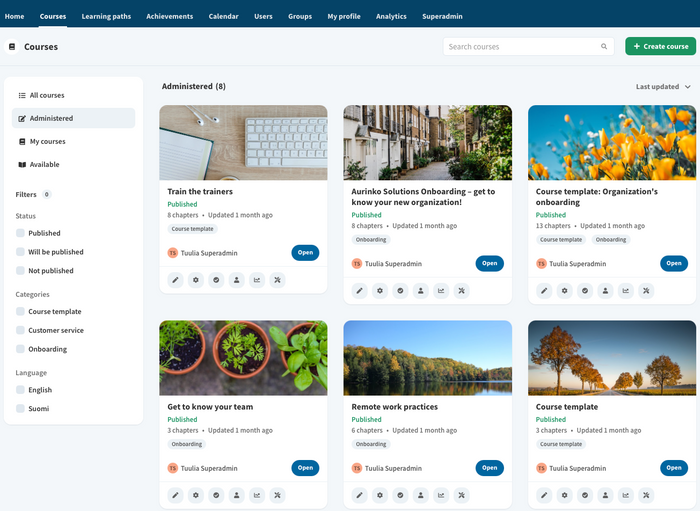The image size is (700, 511).
Task: Open settings gear for Train the trainers course
Action: [x=196, y=280]
